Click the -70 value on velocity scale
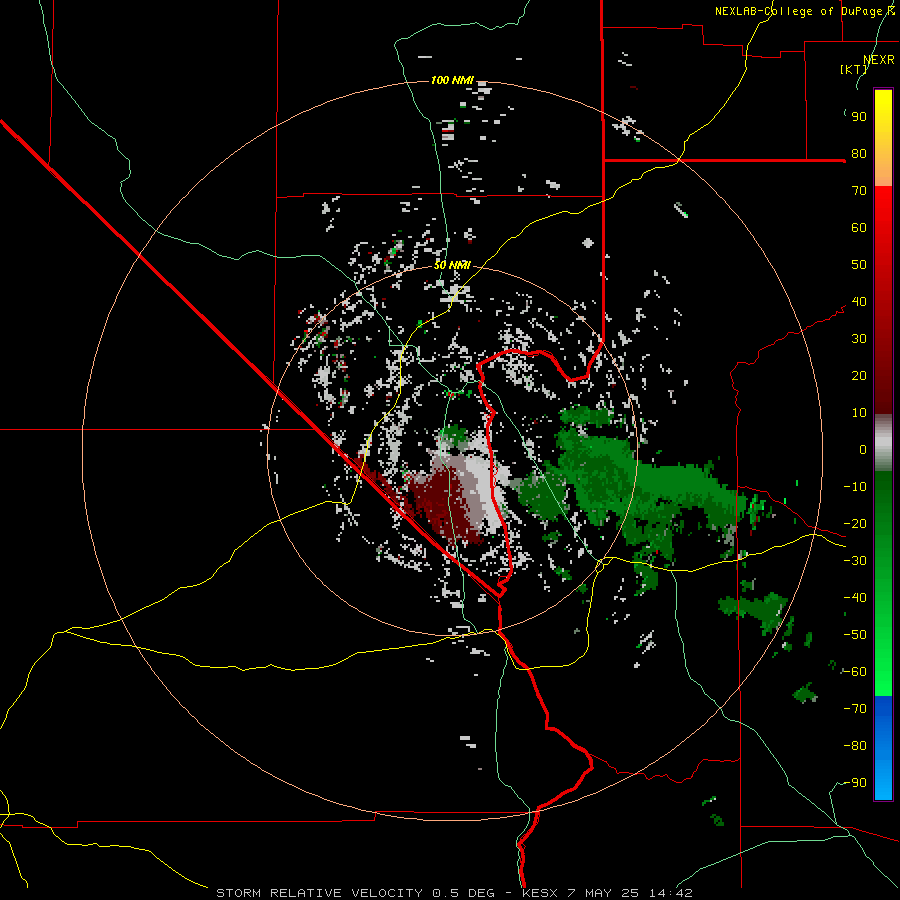 (855, 709)
